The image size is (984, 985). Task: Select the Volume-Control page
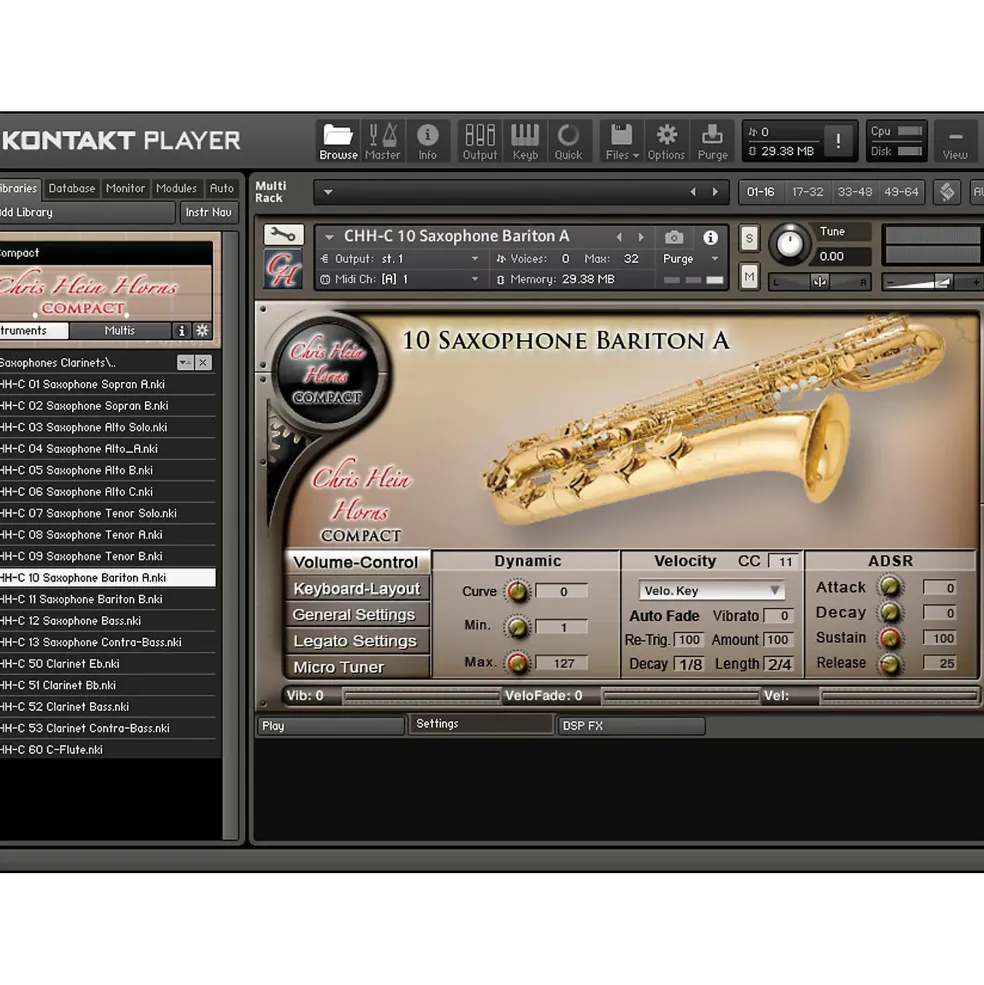tap(357, 562)
